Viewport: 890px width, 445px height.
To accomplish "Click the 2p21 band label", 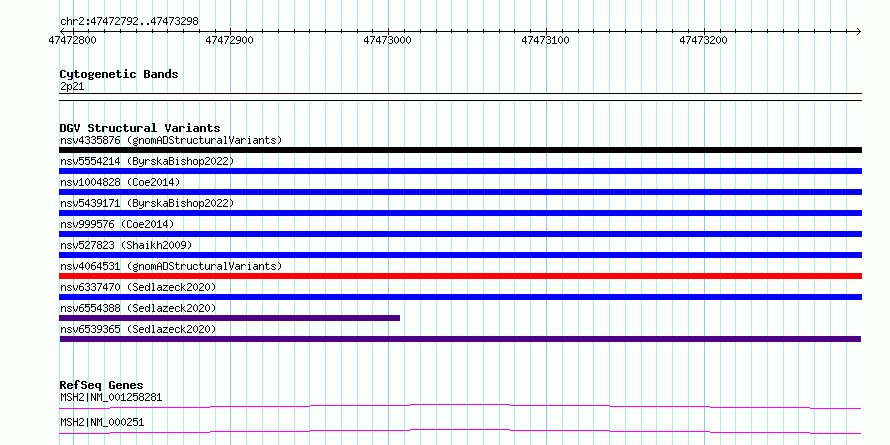I will click(72, 87).
